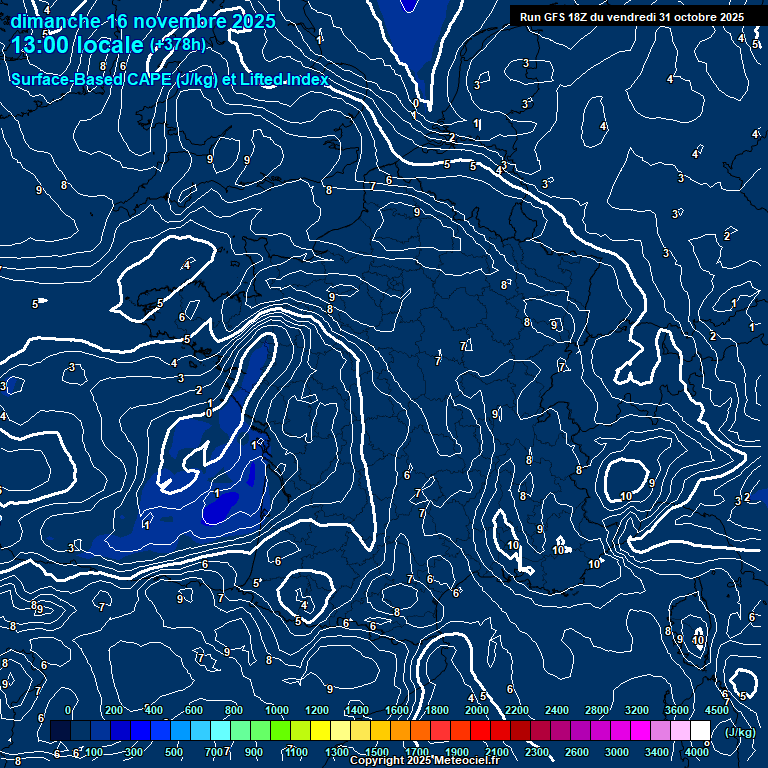Click legend value '1200'

pyautogui.click(x=317, y=710)
